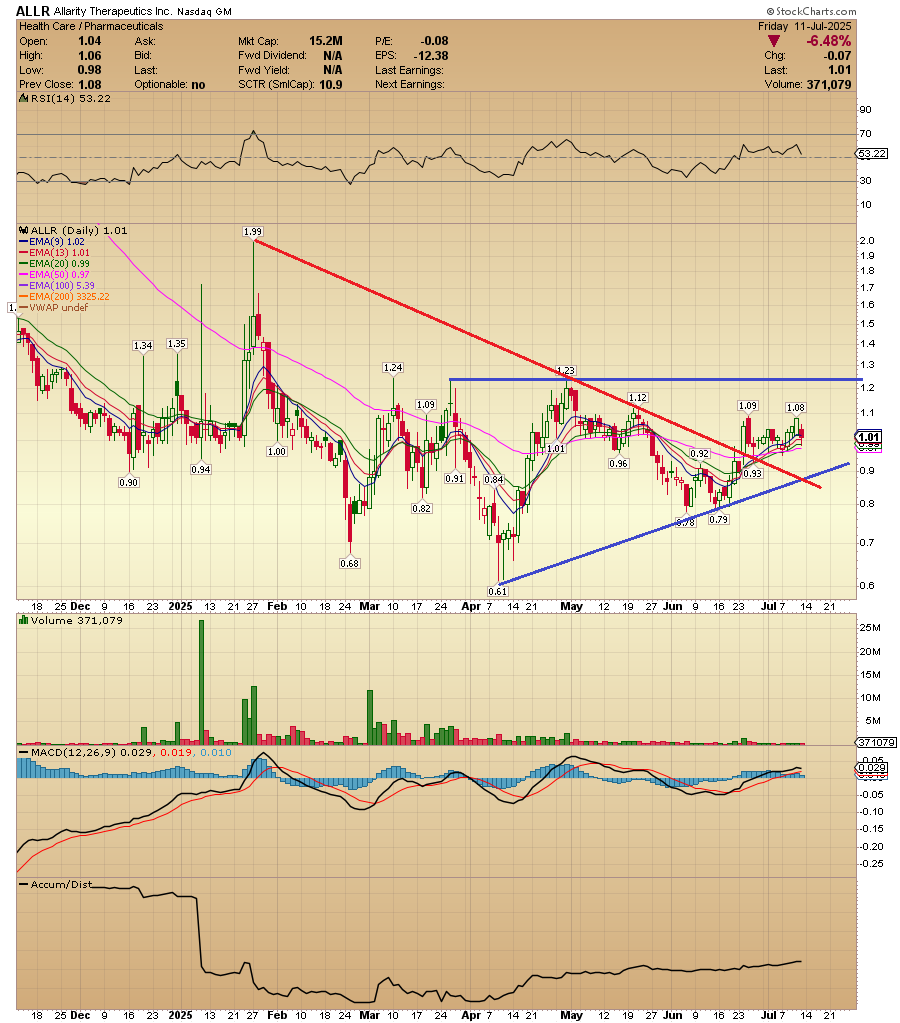Click the Next Earnings label
The image size is (900, 1023).
[410, 84]
